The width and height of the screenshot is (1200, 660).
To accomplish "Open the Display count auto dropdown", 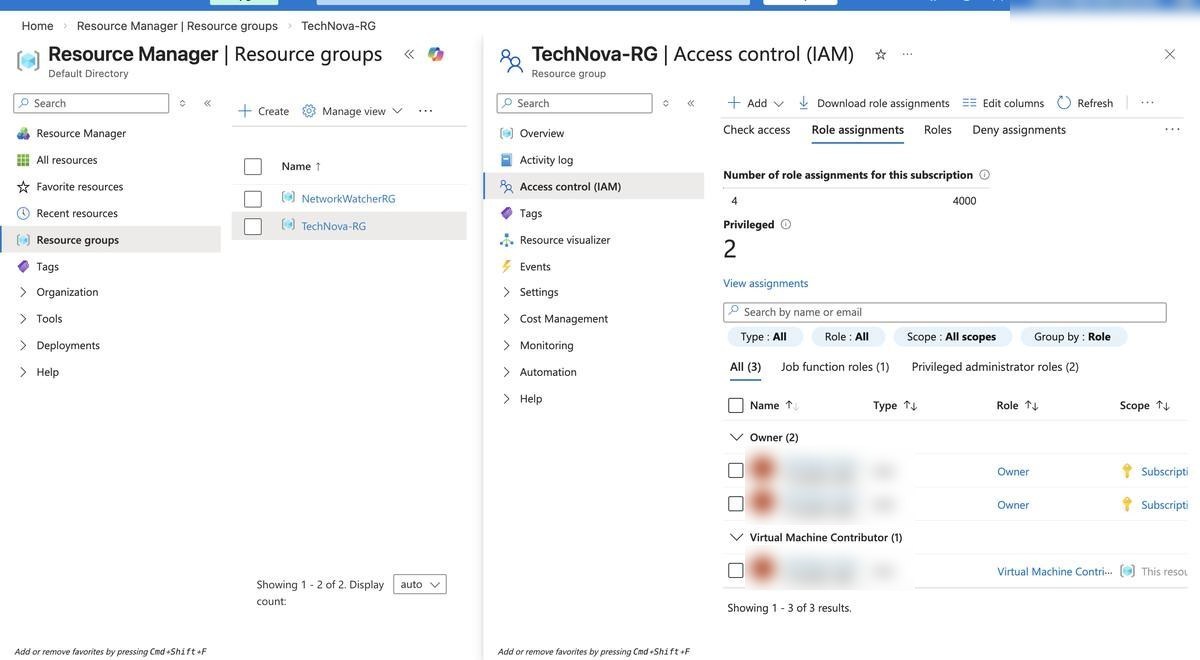I will [x=420, y=584].
